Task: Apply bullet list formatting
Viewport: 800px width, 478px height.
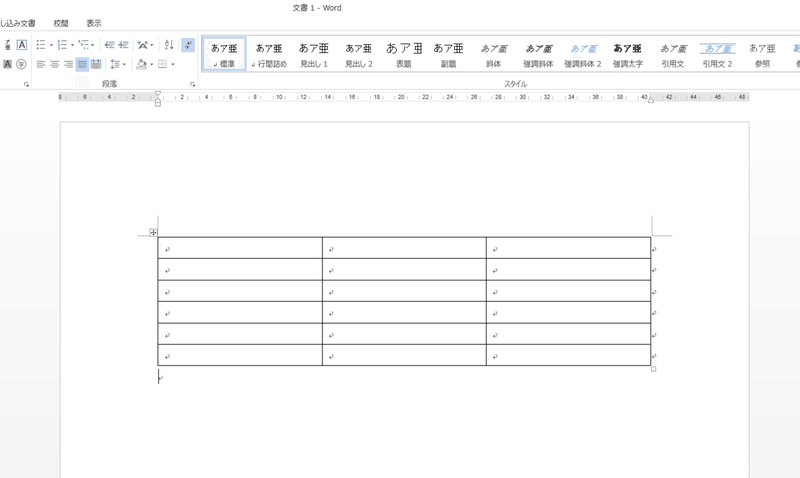Action: point(41,45)
